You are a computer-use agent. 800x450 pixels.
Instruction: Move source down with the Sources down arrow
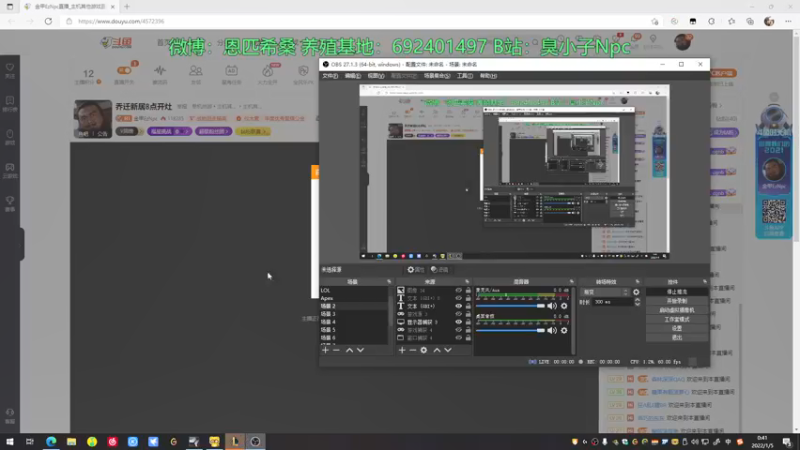click(x=448, y=350)
